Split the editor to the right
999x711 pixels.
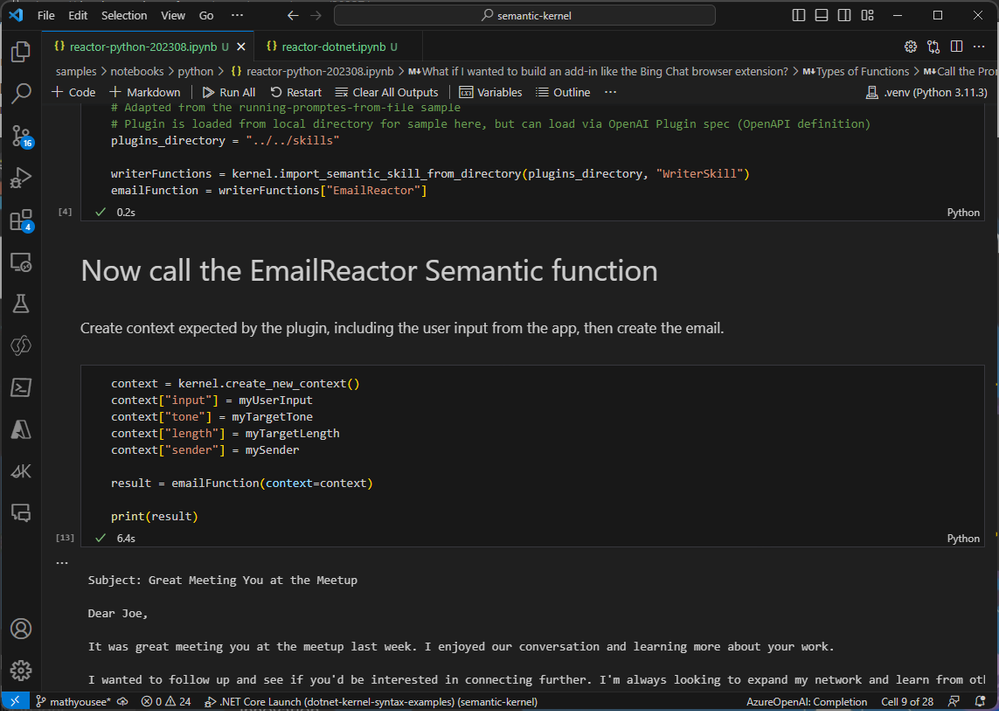(x=956, y=47)
